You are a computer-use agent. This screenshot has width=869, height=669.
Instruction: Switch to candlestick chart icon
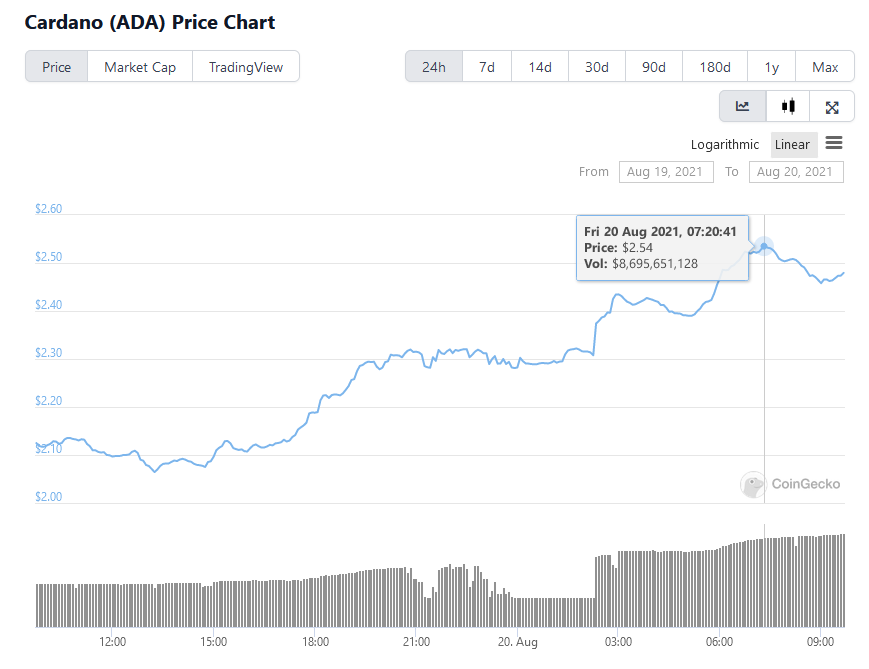[x=788, y=106]
